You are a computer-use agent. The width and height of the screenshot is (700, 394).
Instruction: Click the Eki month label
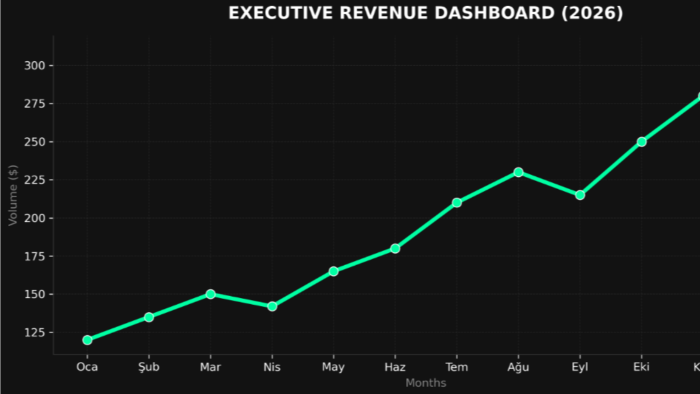click(x=642, y=367)
